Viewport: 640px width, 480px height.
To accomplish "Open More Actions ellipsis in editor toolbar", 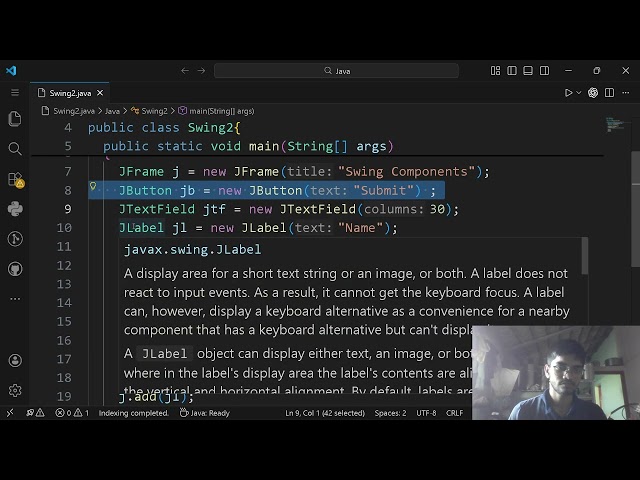I will (626, 93).
